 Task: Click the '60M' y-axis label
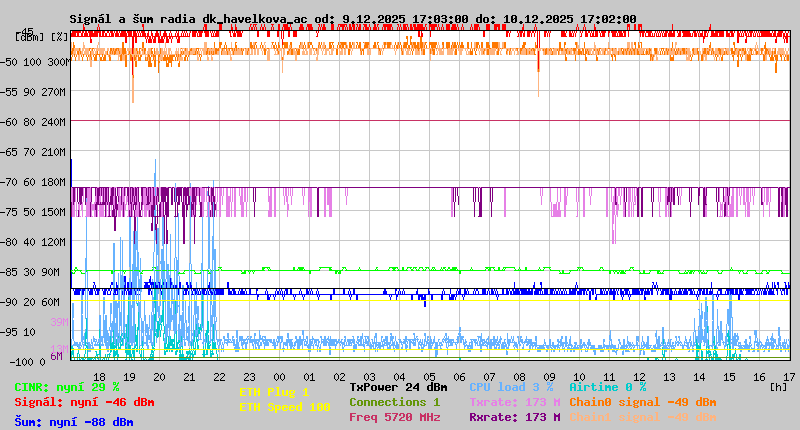click(x=51, y=302)
